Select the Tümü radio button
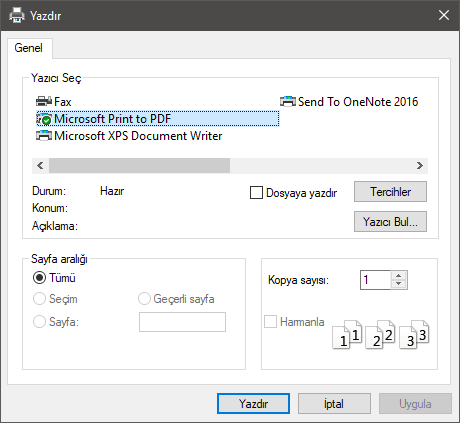This screenshot has height=423, width=460. click(39, 278)
